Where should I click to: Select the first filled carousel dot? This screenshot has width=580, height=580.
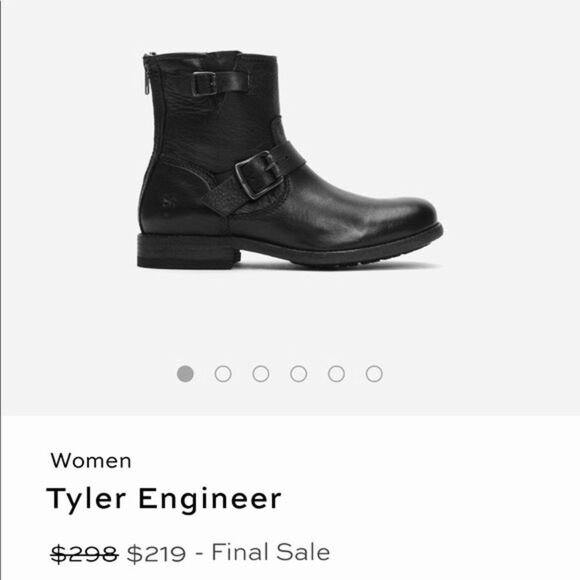[185, 374]
